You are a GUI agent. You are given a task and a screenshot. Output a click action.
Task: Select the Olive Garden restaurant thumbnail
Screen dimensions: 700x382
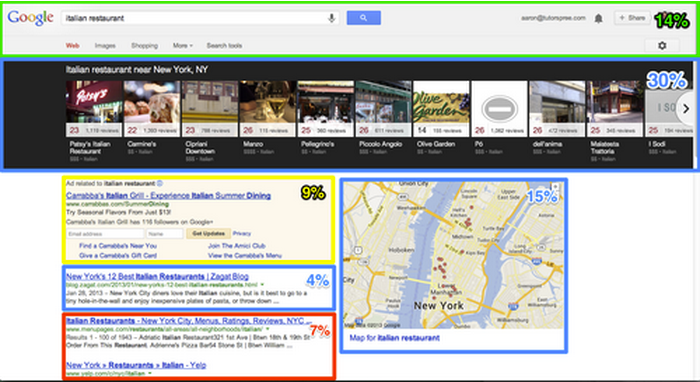pyautogui.click(x=441, y=108)
